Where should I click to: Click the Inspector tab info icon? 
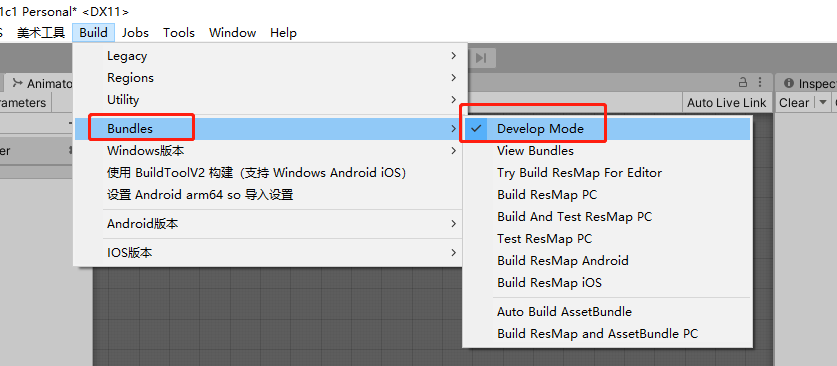[x=788, y=83]
